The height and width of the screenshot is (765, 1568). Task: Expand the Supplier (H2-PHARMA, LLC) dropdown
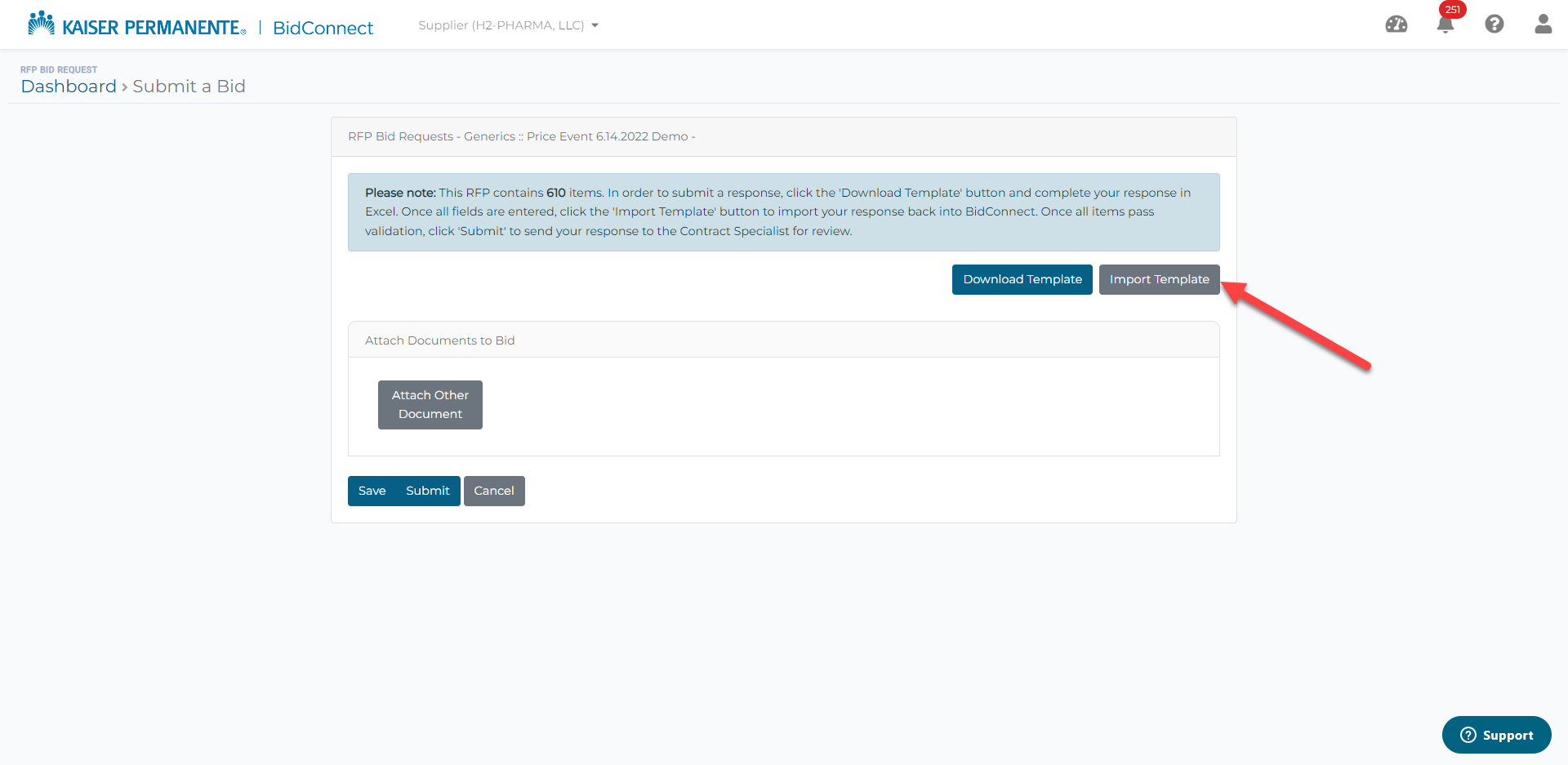point(501,25)
